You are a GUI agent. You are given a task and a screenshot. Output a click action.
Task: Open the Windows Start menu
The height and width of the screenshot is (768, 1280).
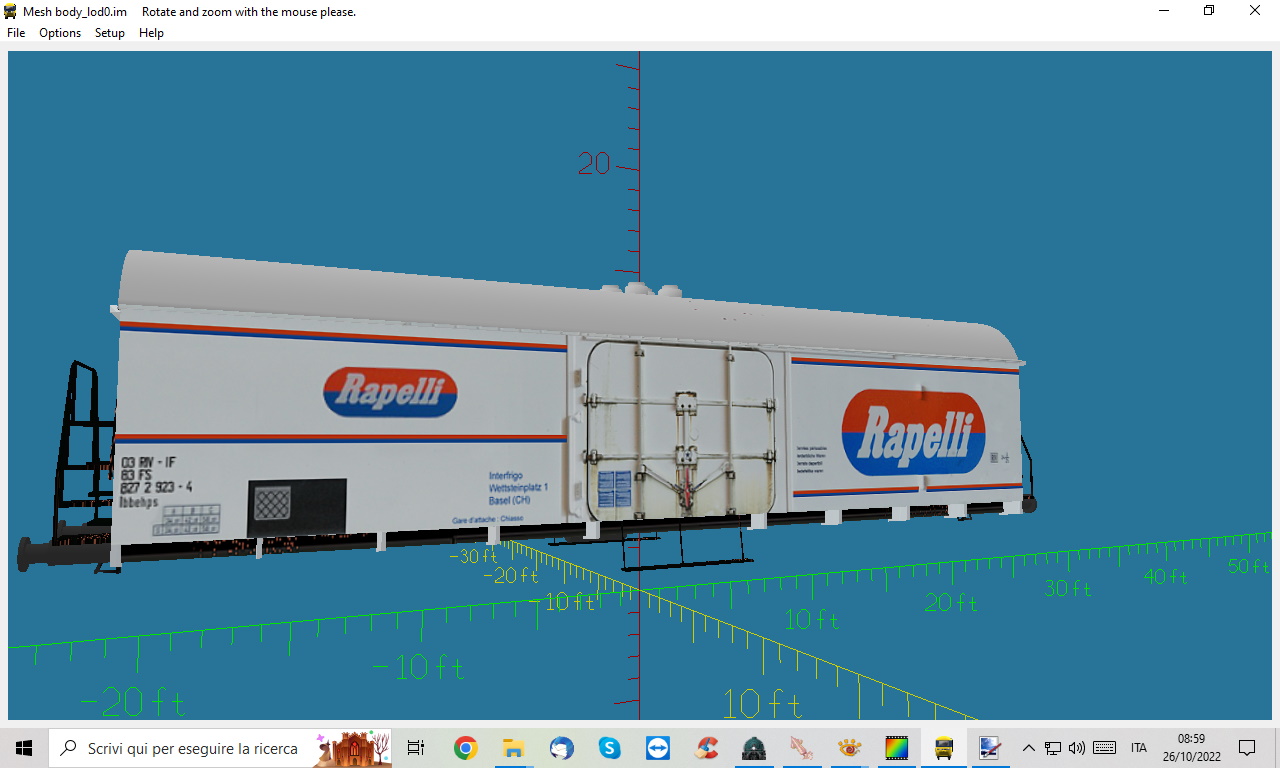coord(24,747)
